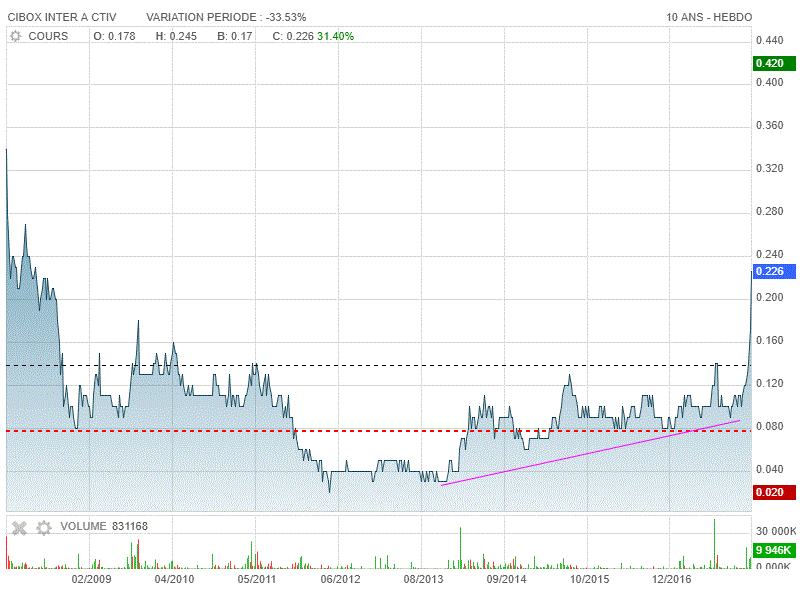
Task: Click the 10/2015 date axis label
Action: 590,579
